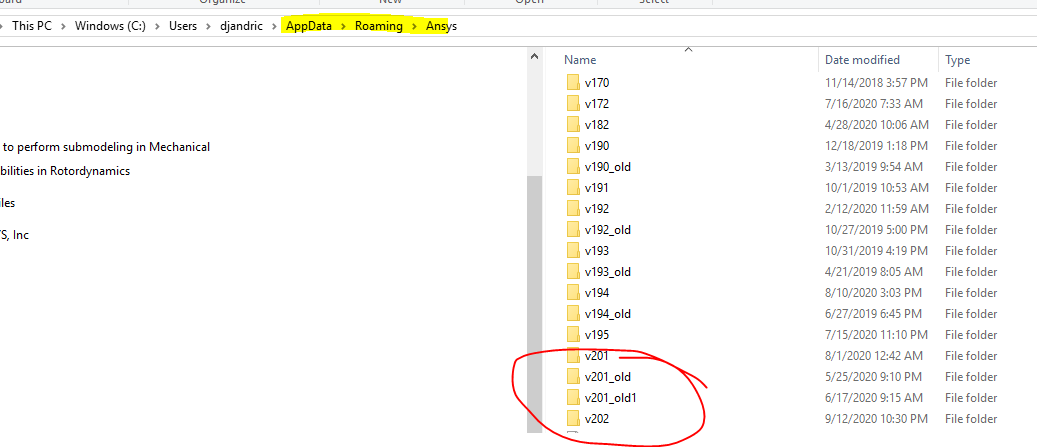1037x447 pixels.
Task: Select the v190 folder icon
Action: click(x=573, y=145)
